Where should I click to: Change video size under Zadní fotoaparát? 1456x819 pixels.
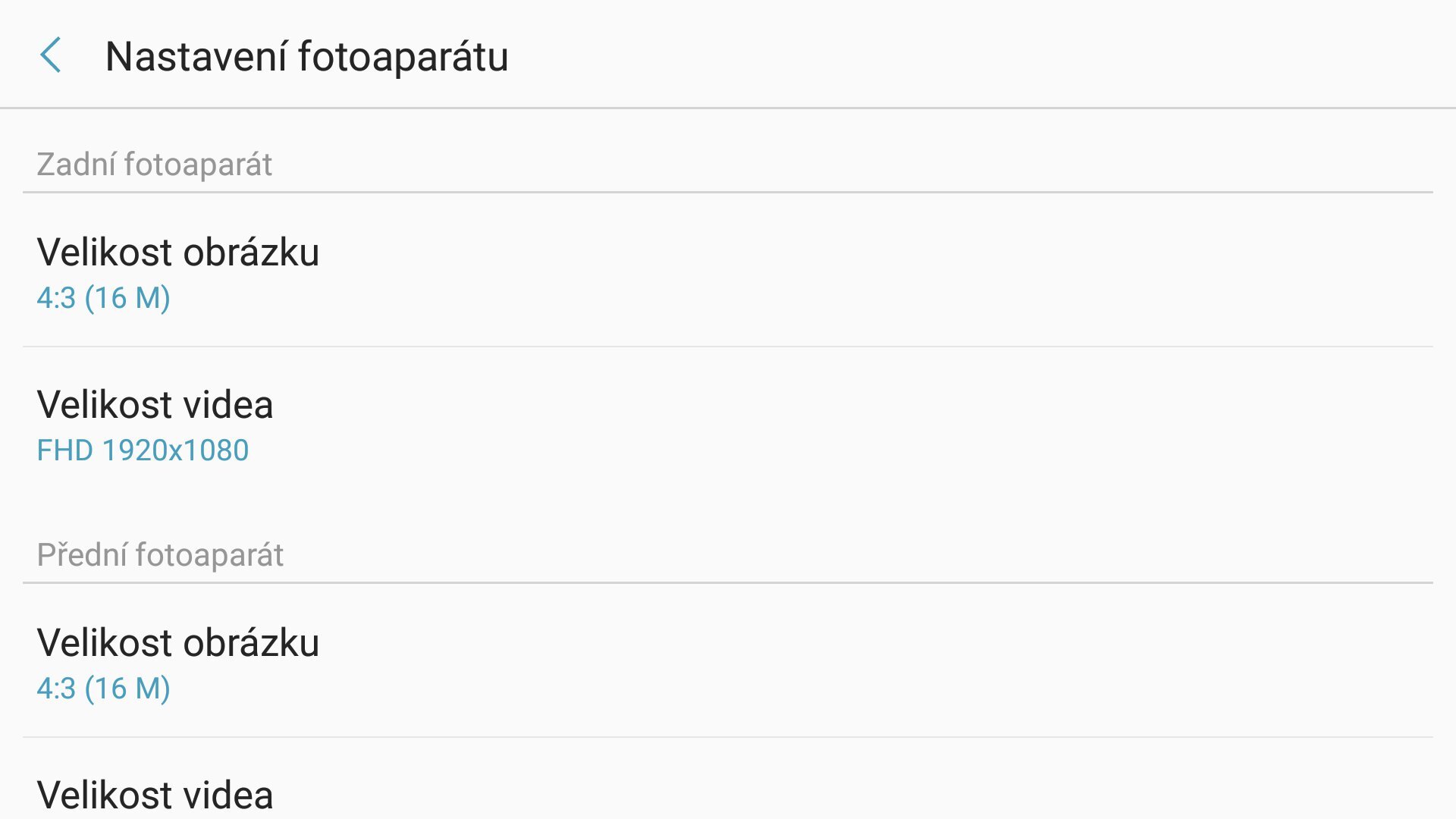pos(155,425)
